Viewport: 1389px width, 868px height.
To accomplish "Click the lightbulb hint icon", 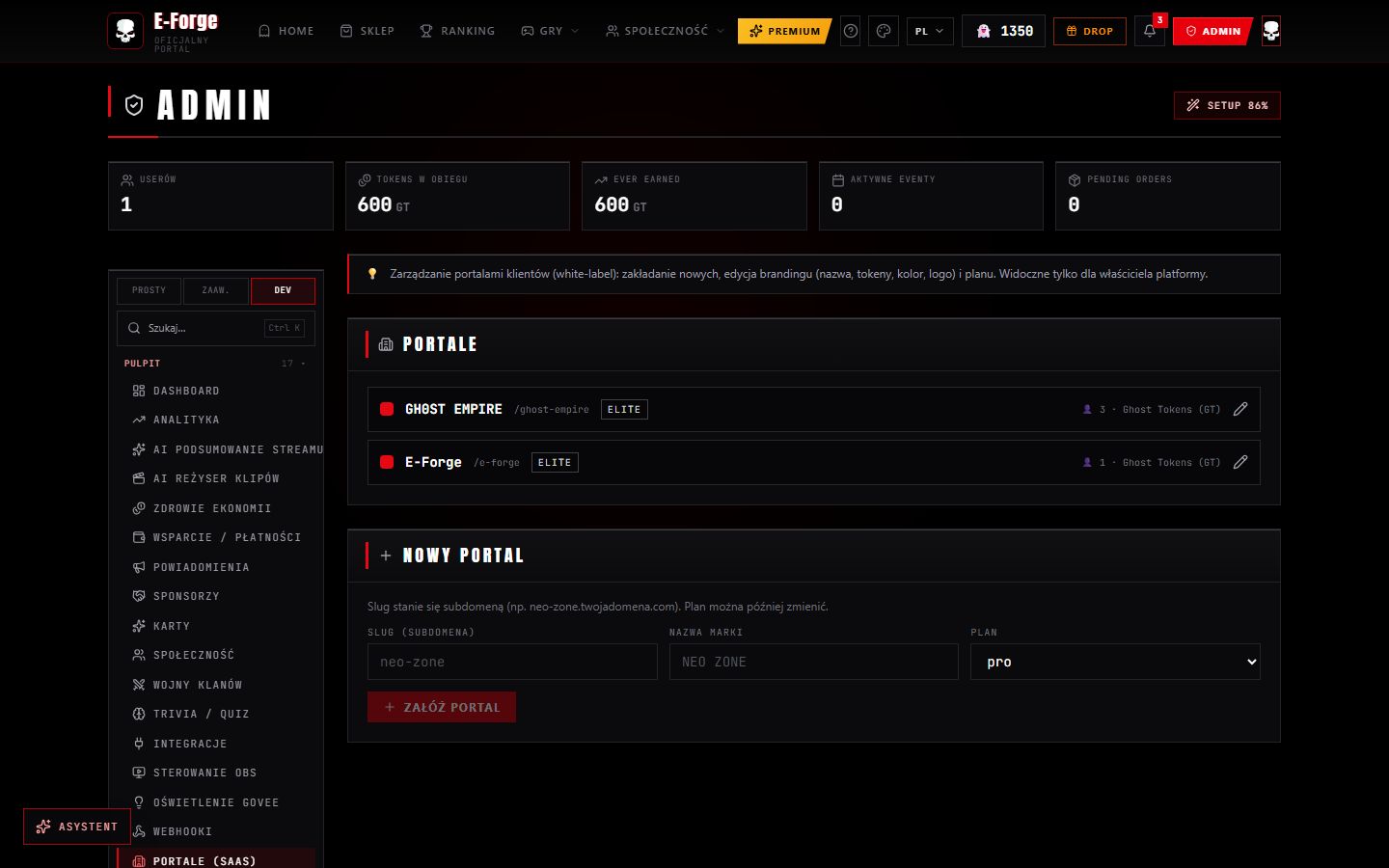I will coord(372,274).
